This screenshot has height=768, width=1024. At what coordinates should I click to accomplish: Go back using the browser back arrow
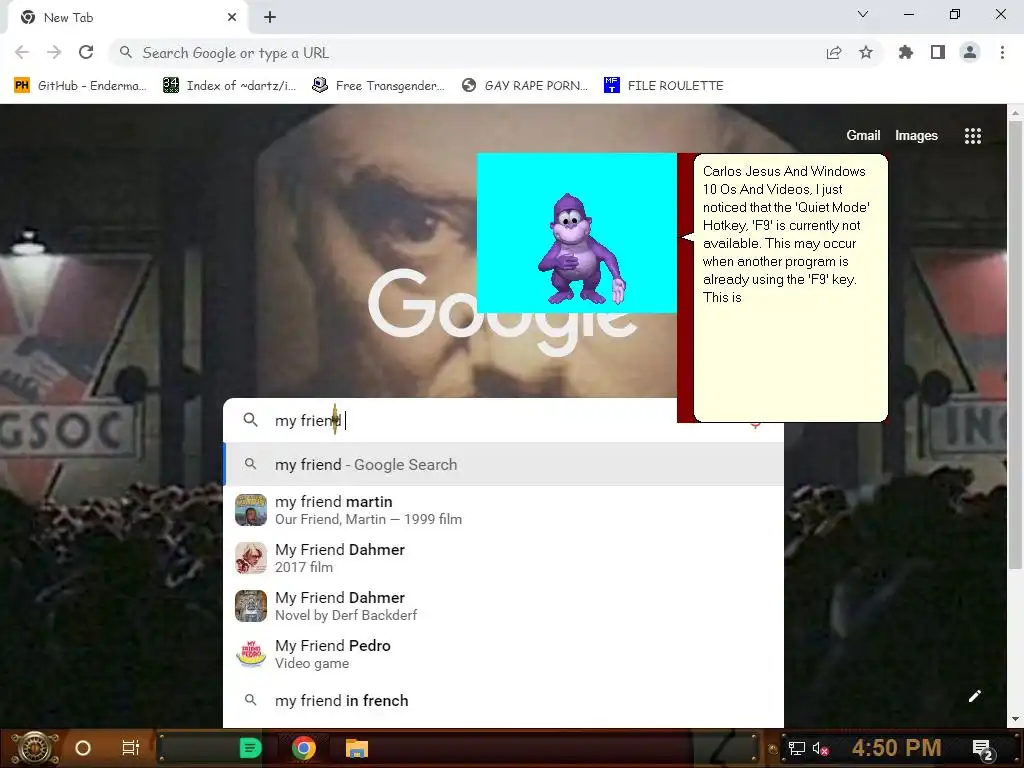point(22,52)
